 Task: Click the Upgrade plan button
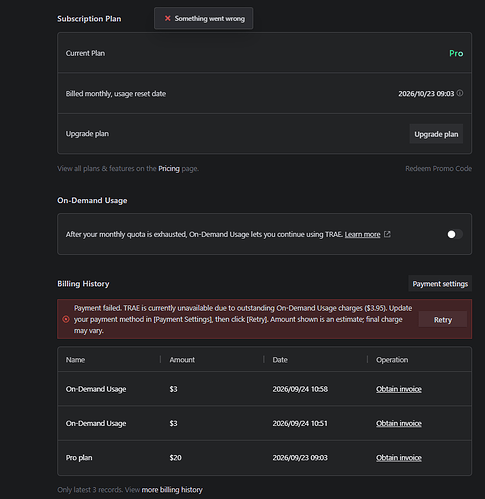point(436,134)
